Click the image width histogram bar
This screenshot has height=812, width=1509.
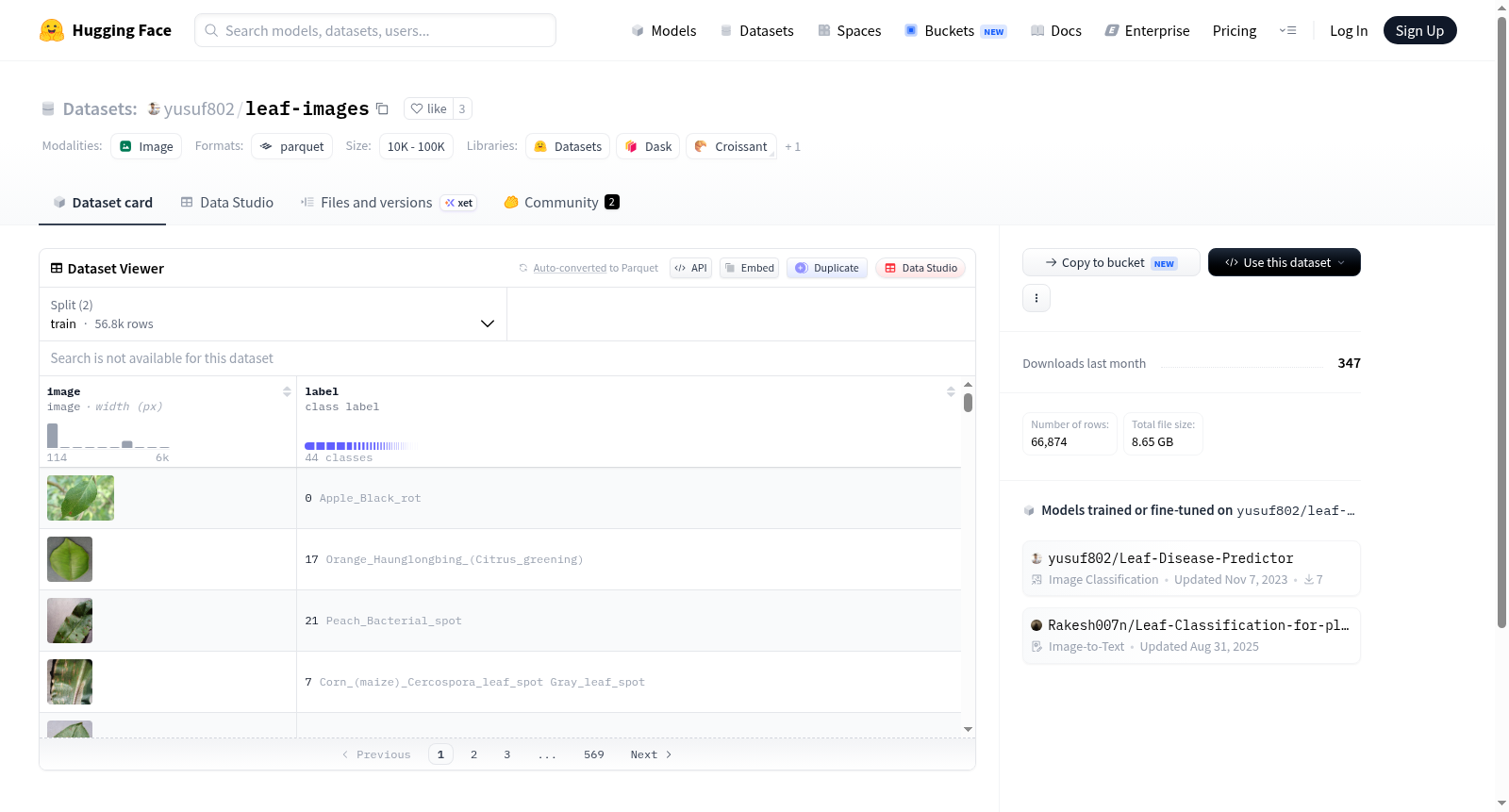53,436
